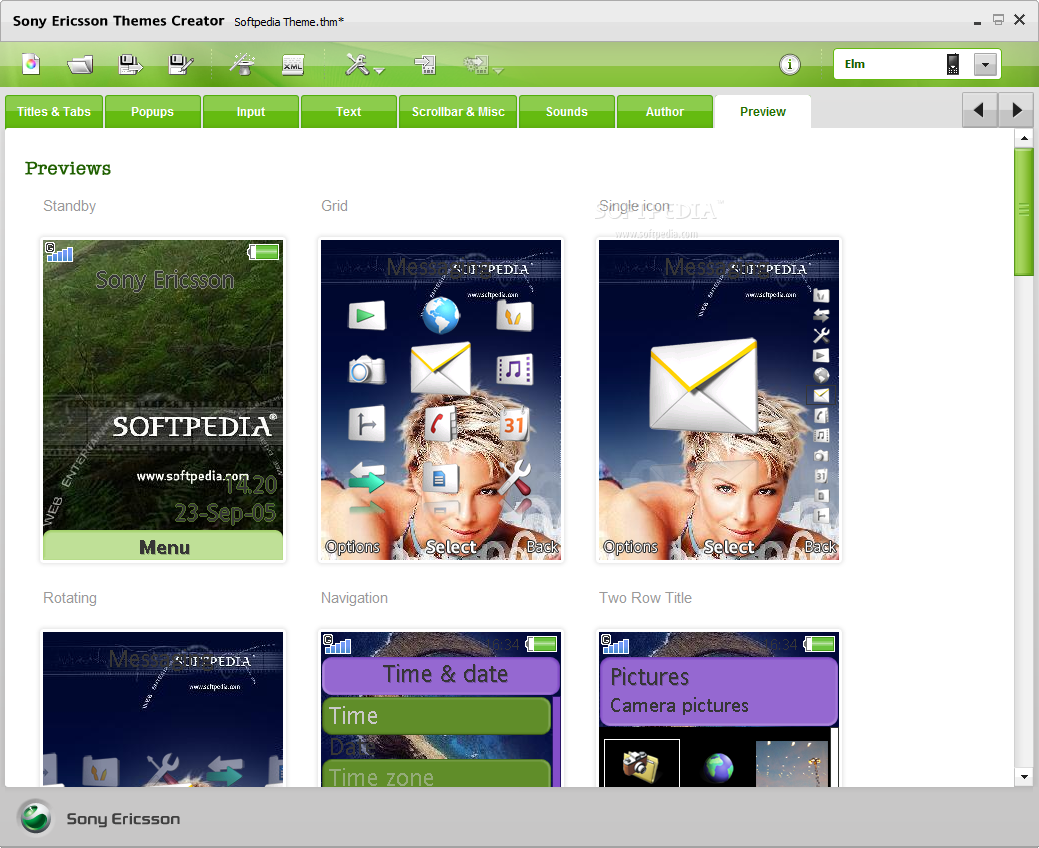The image size is (1039, 848).
Task: Click the 'Two Row Title' label
Action: (x=645, y=598)
